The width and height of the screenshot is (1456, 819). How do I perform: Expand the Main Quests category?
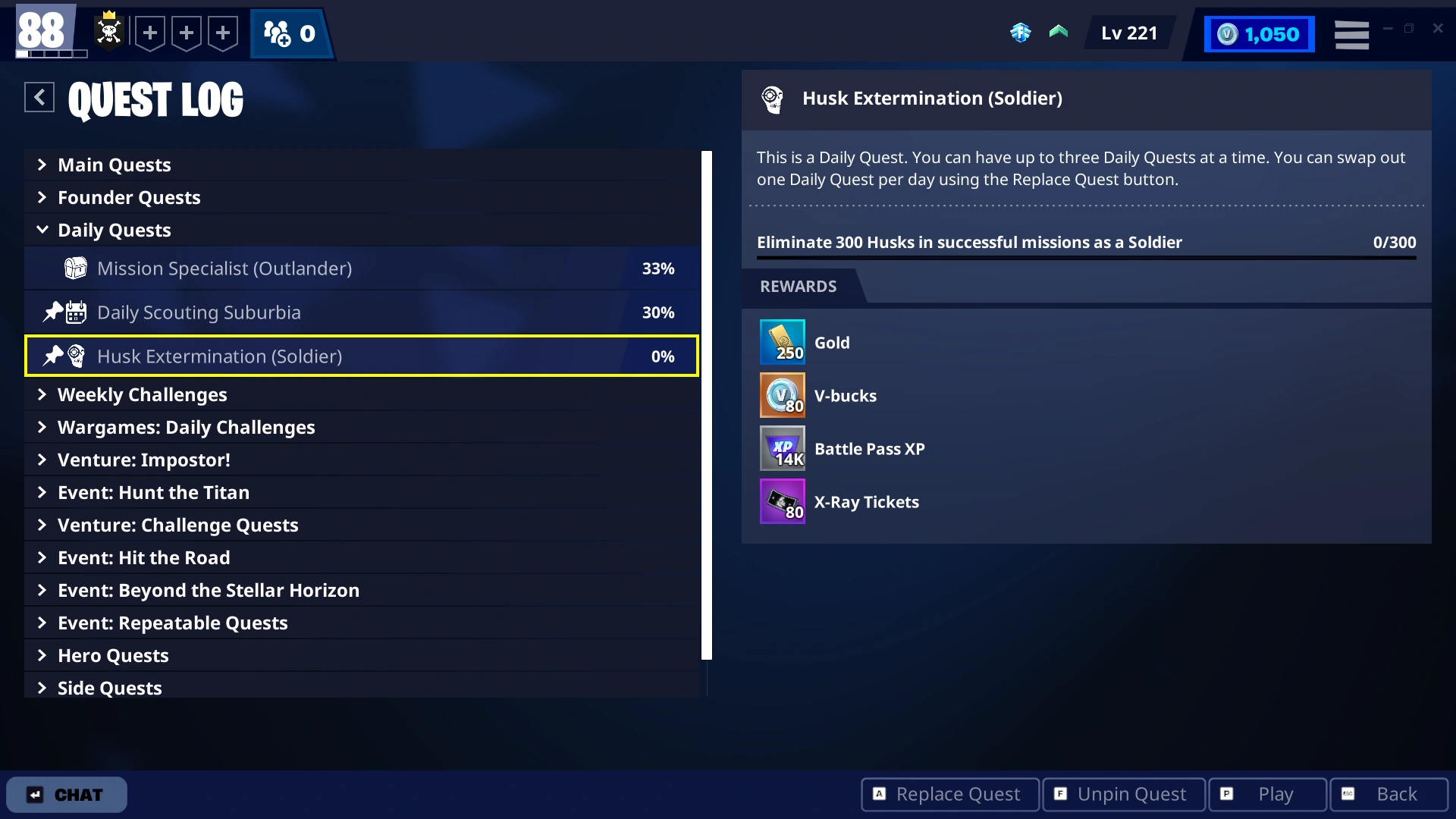click(115, 165)
